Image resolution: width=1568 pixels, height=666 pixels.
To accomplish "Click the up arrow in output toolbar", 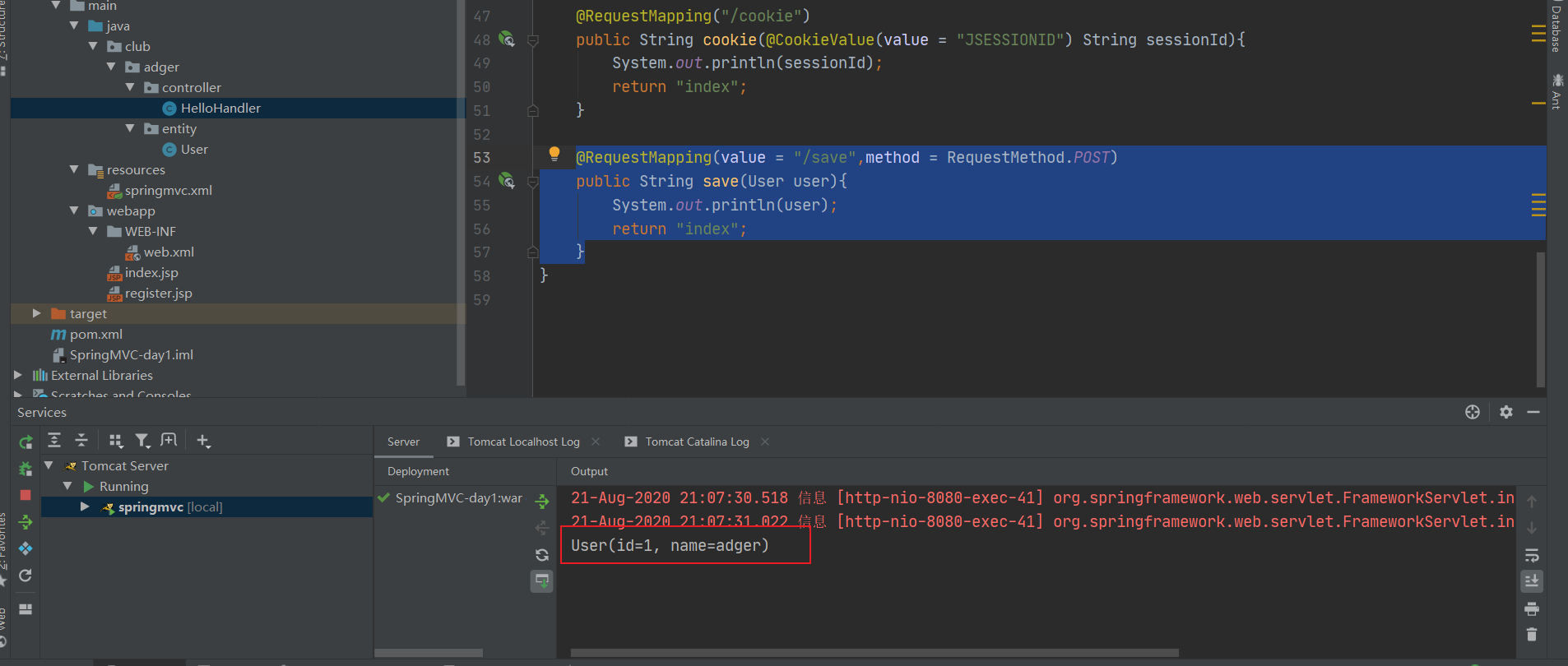I will click(x=1532, y=502).
